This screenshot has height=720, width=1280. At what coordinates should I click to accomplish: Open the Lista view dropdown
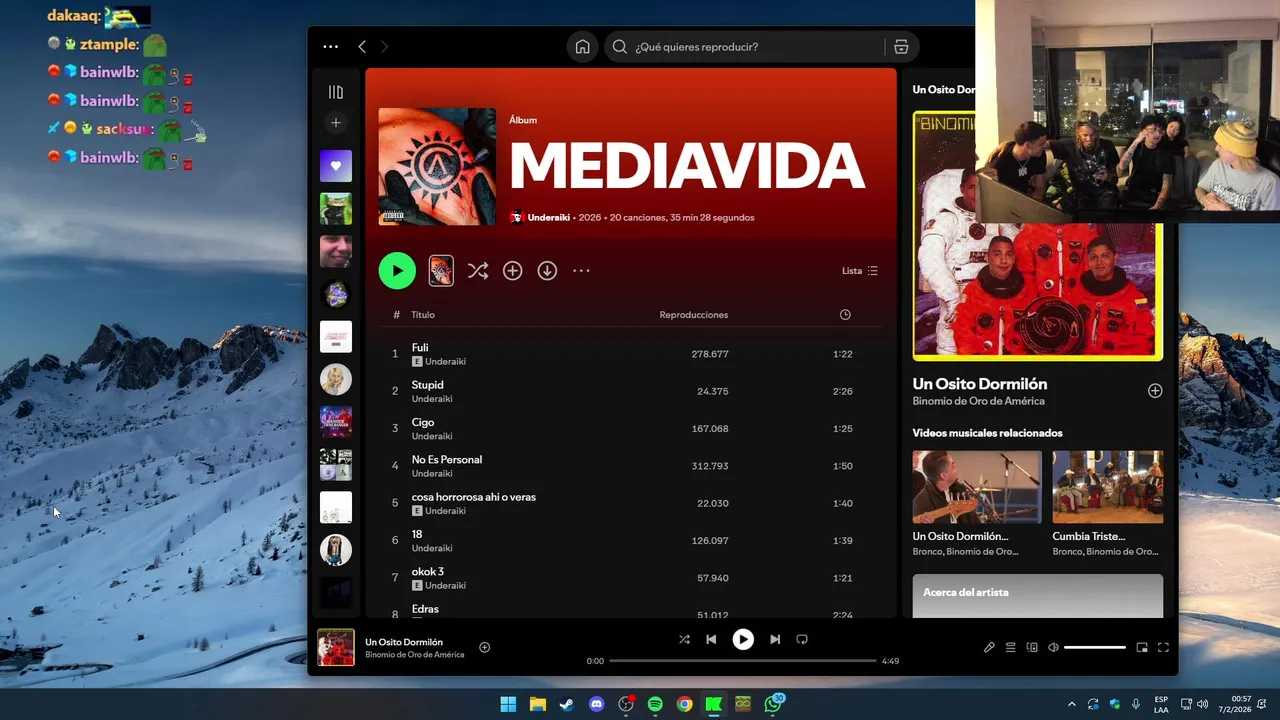pos(860,271)
